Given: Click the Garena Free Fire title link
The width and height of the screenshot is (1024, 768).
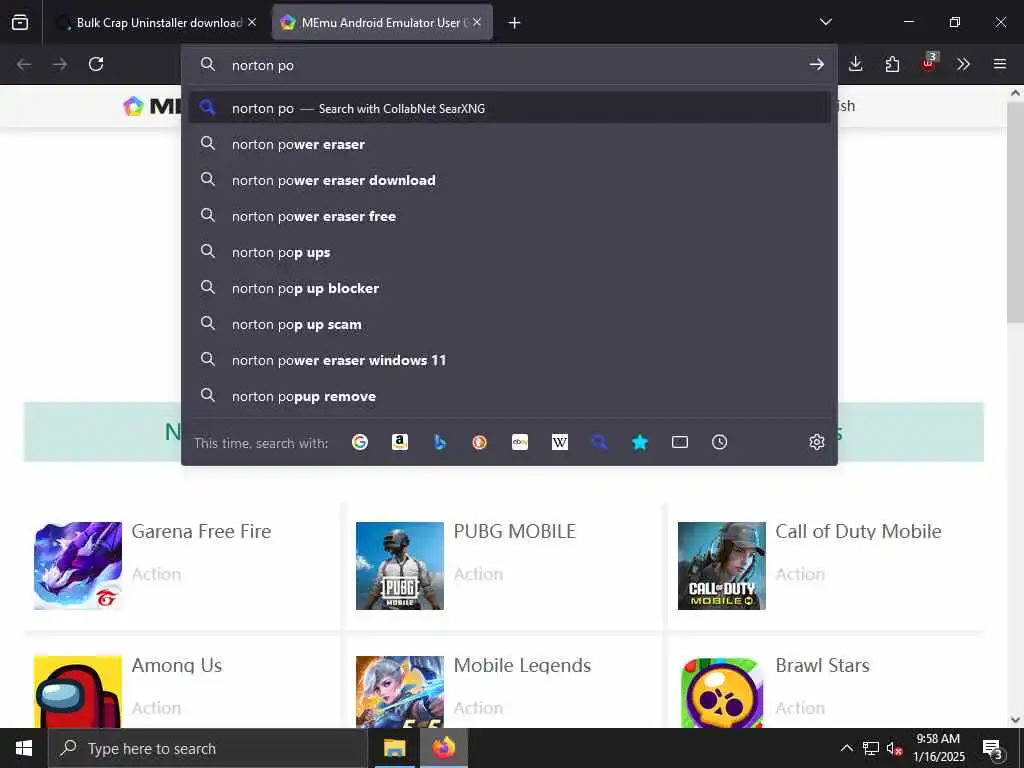Looking at the screenshot, I should 201,532.
